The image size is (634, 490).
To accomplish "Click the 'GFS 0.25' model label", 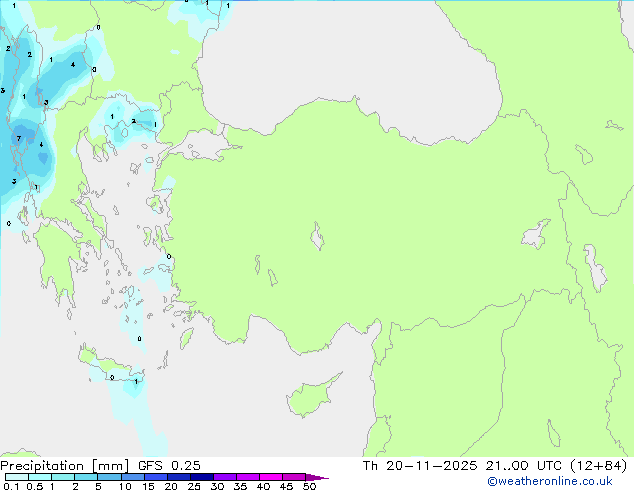I will [x=169, y=466].
